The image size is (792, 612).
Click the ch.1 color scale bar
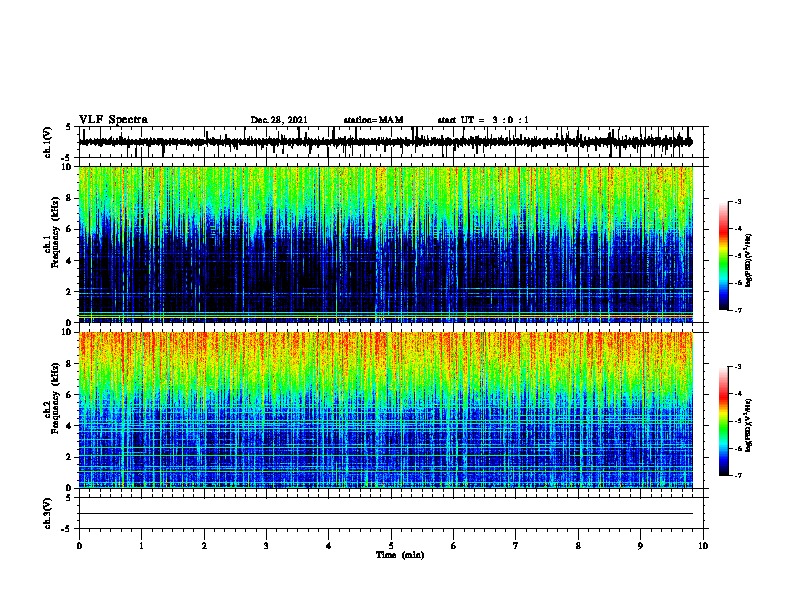click(x=724, y=256)
